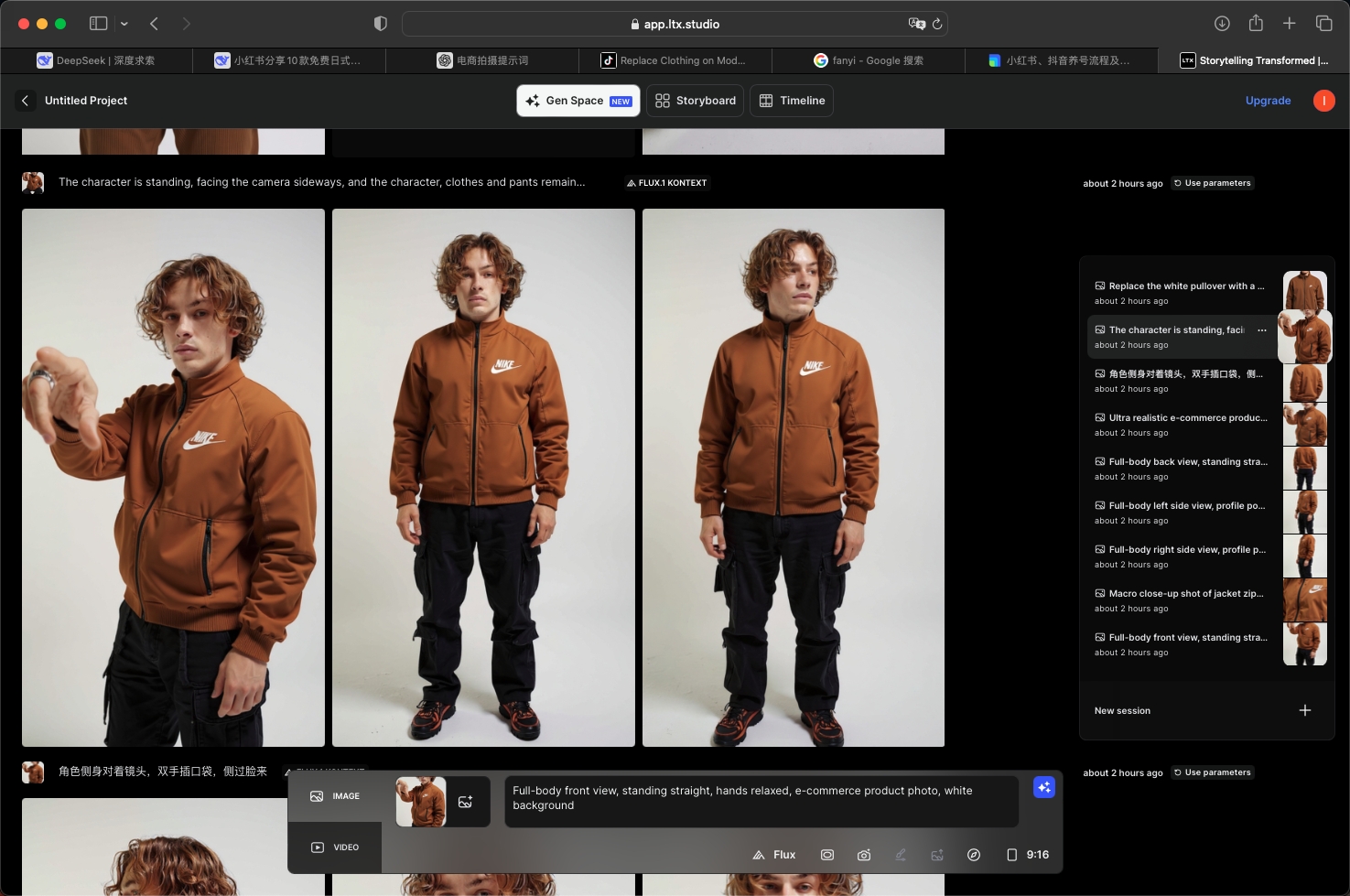Click Safari back navigation arrow

[x=155, y=24]
